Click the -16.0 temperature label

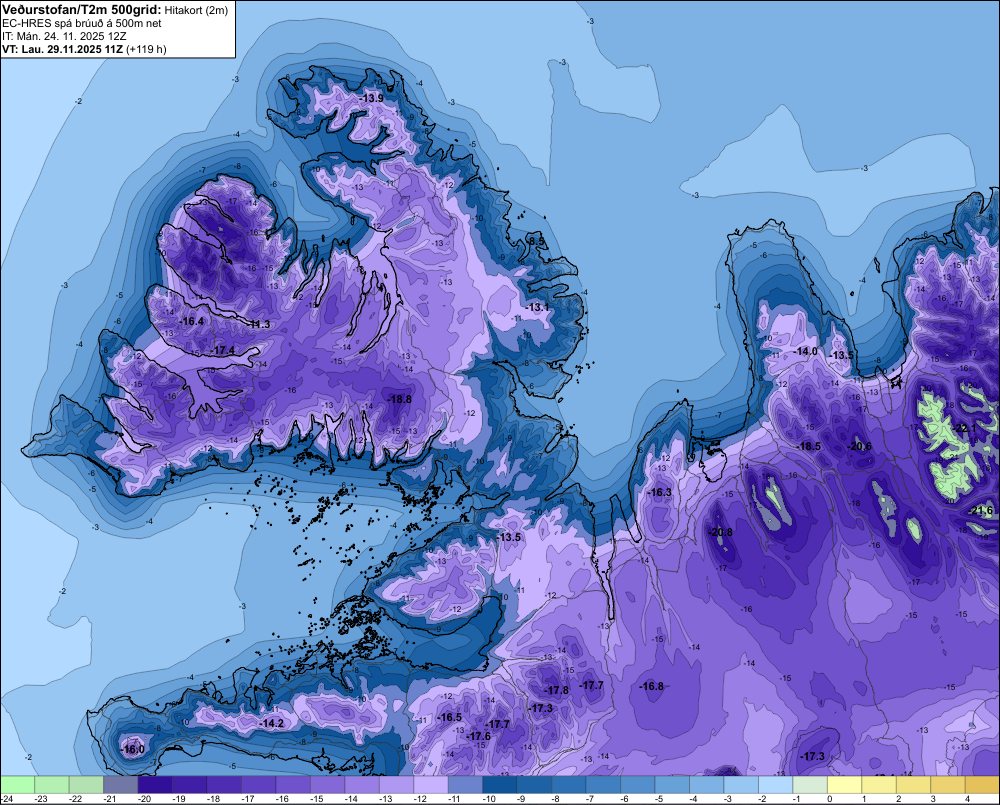tap(133, 750)
